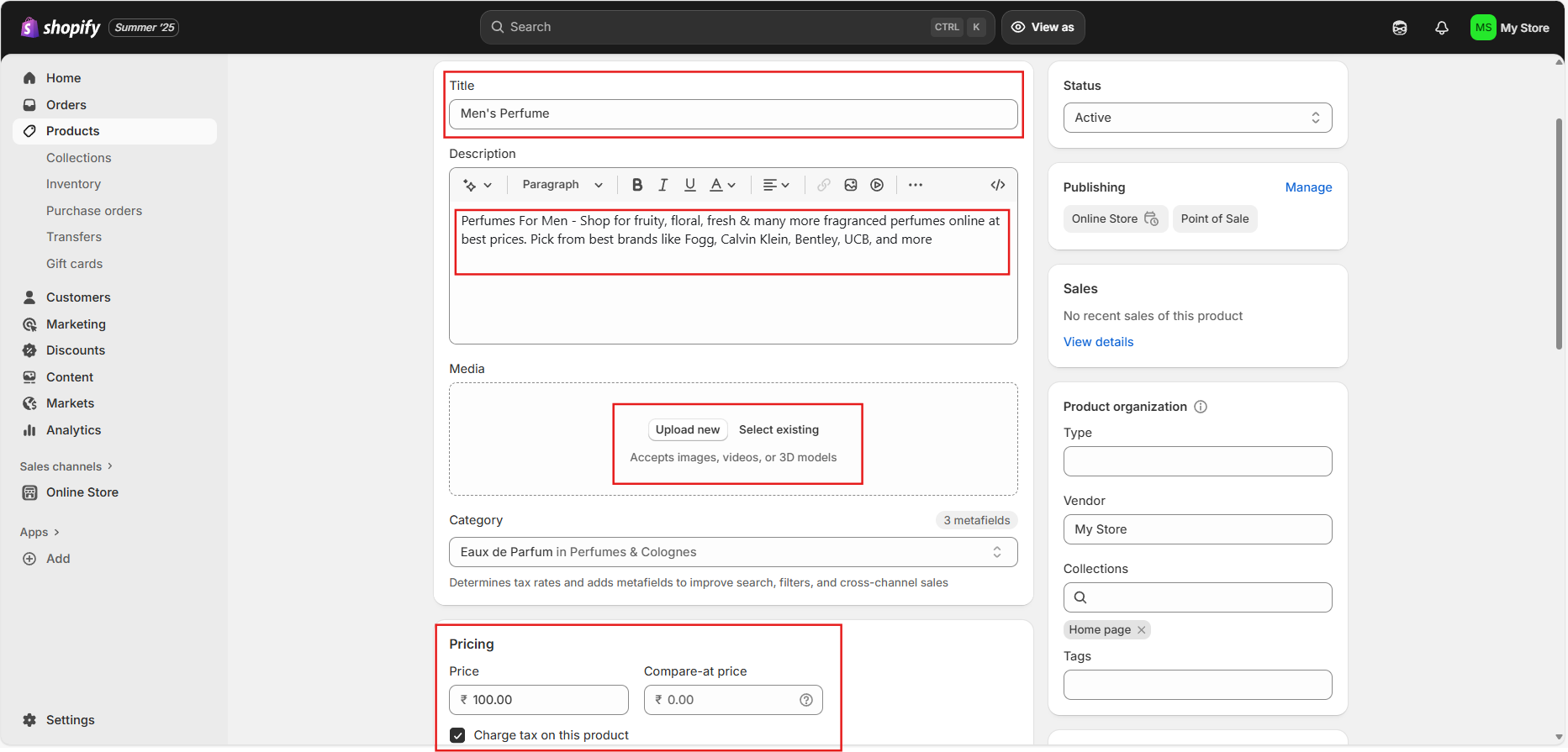Toggle bold formatting

(637, 185)
